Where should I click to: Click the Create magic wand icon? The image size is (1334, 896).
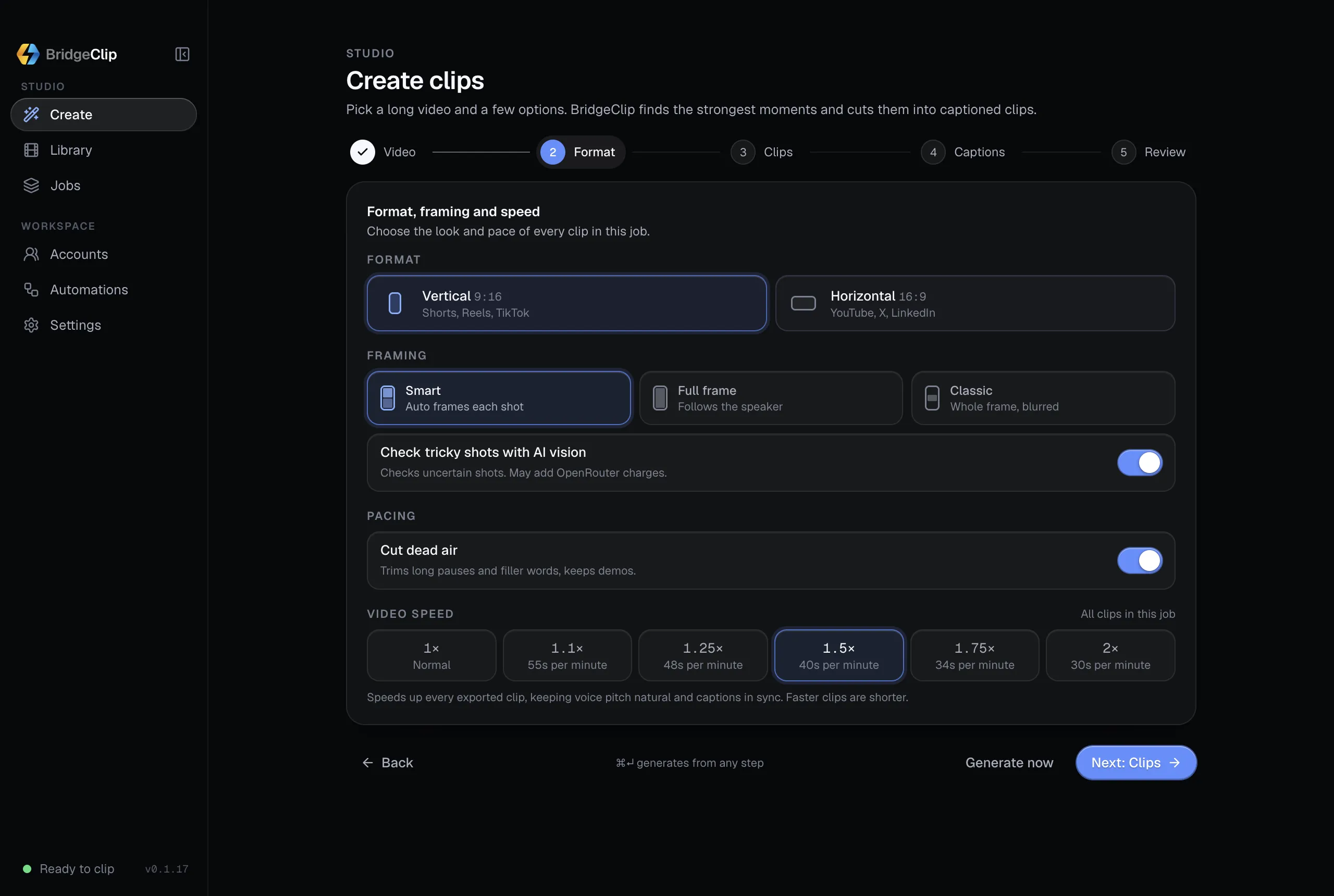(x=31, y=115)
